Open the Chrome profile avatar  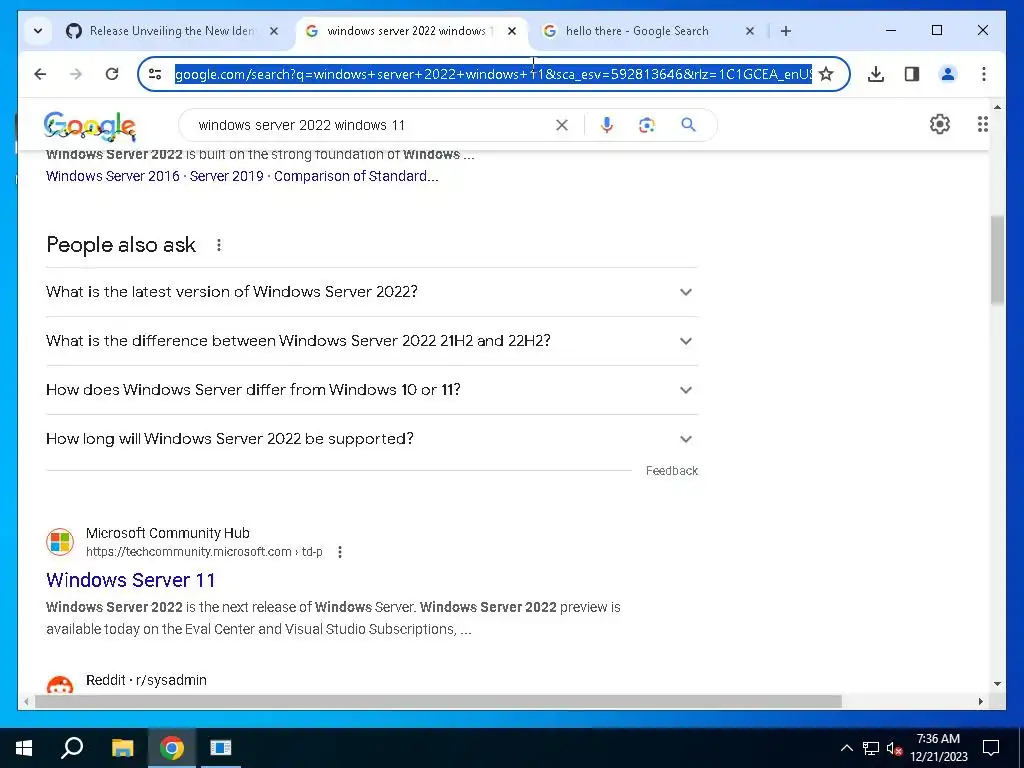pos(948,74)
